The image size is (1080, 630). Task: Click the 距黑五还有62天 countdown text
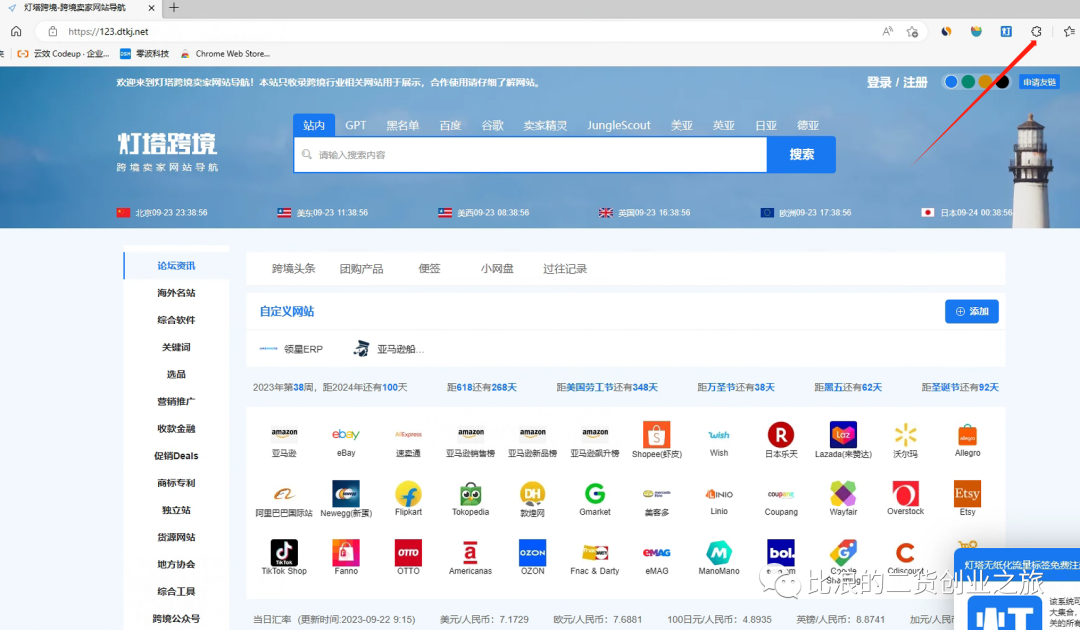[848, 388]
